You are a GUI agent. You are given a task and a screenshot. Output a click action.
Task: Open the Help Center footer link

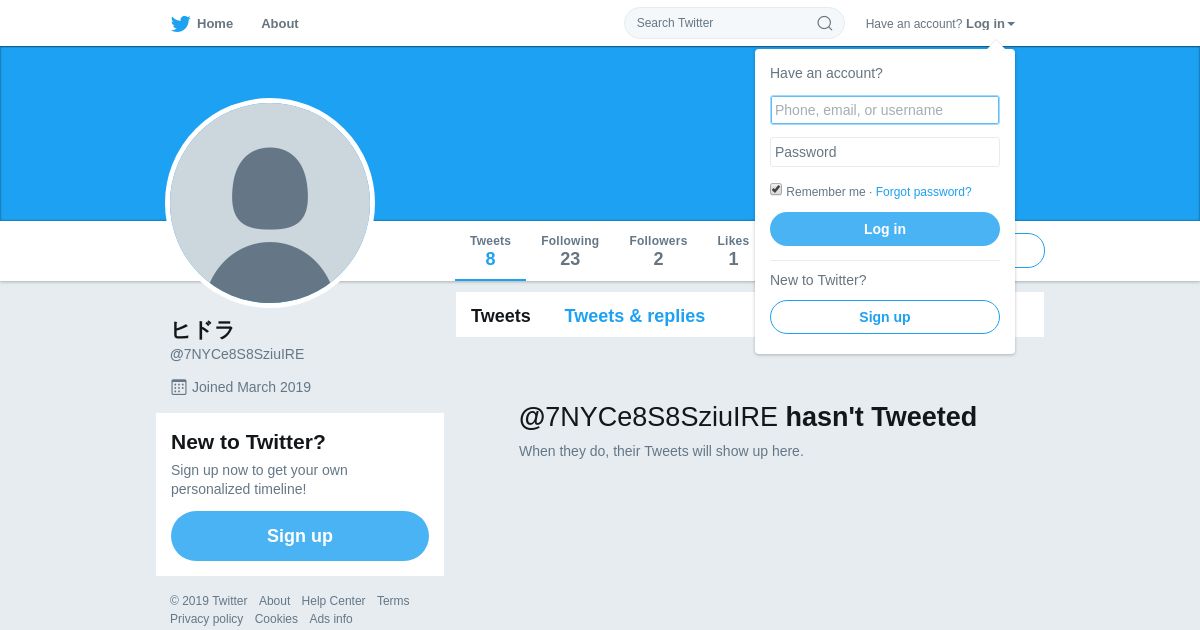pos(334,601)
